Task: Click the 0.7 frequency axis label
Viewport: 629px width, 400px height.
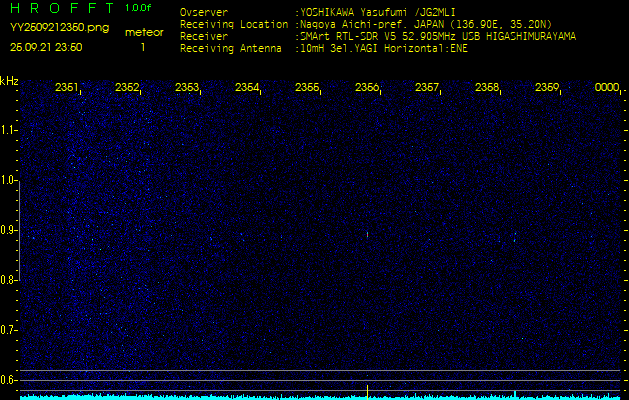Action: pos(9,330)
